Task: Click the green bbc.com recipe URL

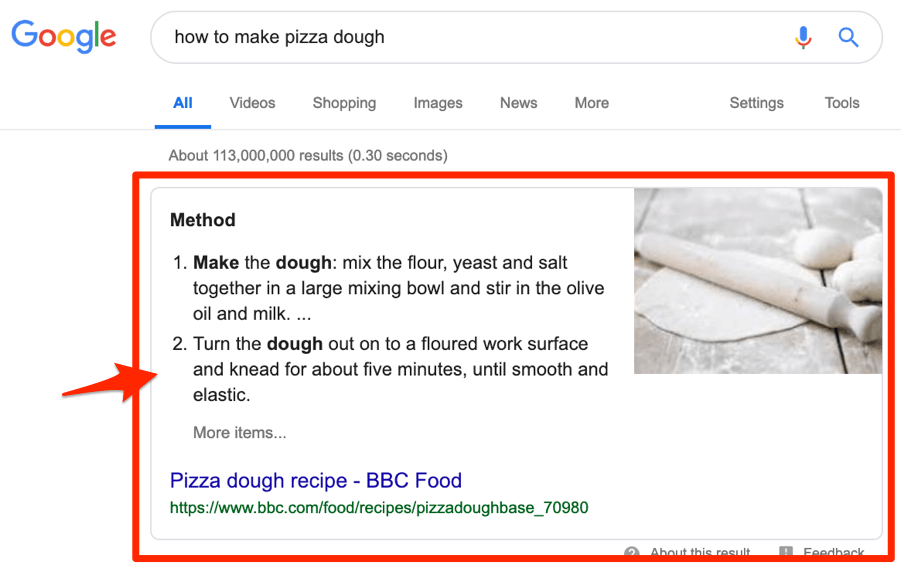Action: click(x=379, y=508)
